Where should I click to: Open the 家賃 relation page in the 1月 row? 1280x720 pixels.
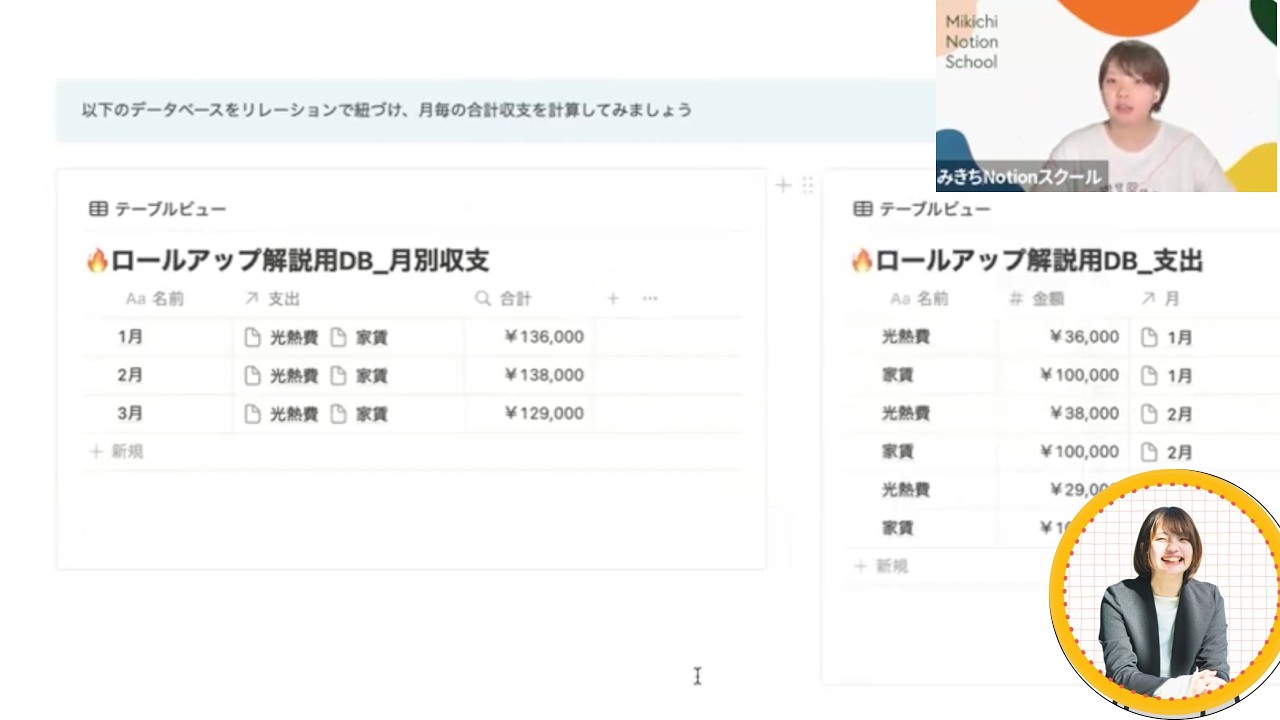tap(359, 337)
